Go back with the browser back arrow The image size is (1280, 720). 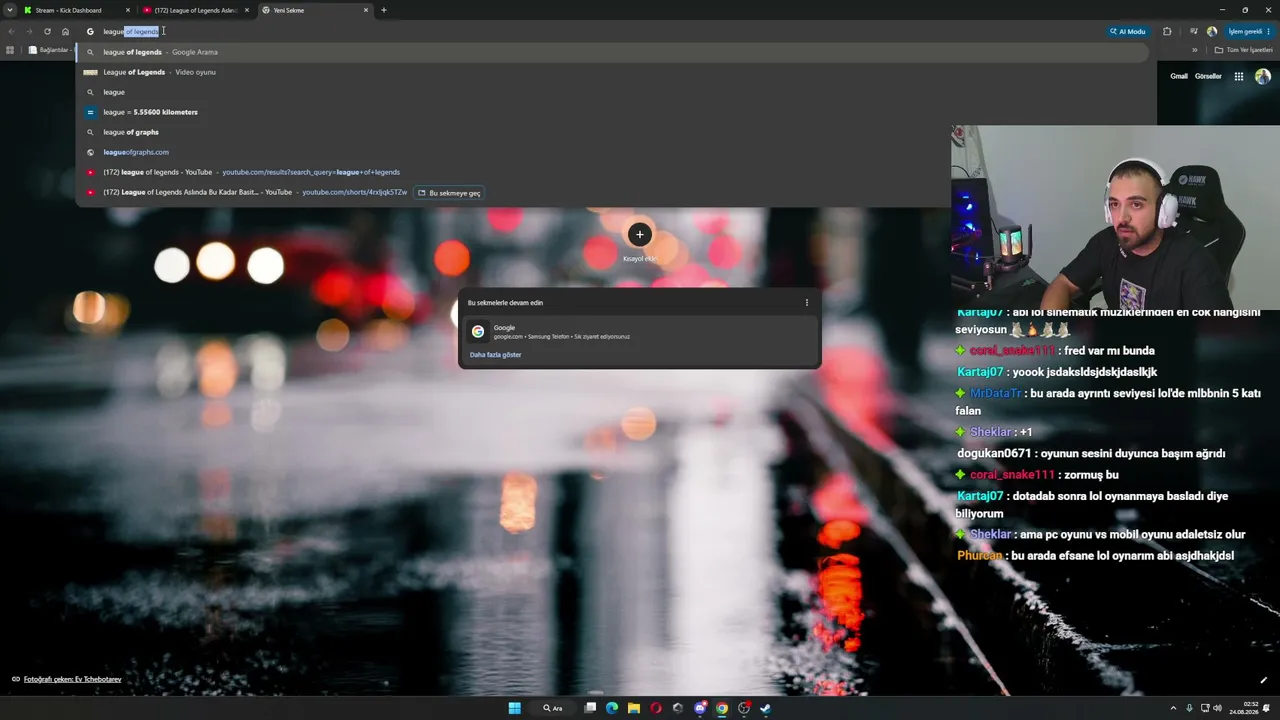pyautogui.click(x=11, y=31)
